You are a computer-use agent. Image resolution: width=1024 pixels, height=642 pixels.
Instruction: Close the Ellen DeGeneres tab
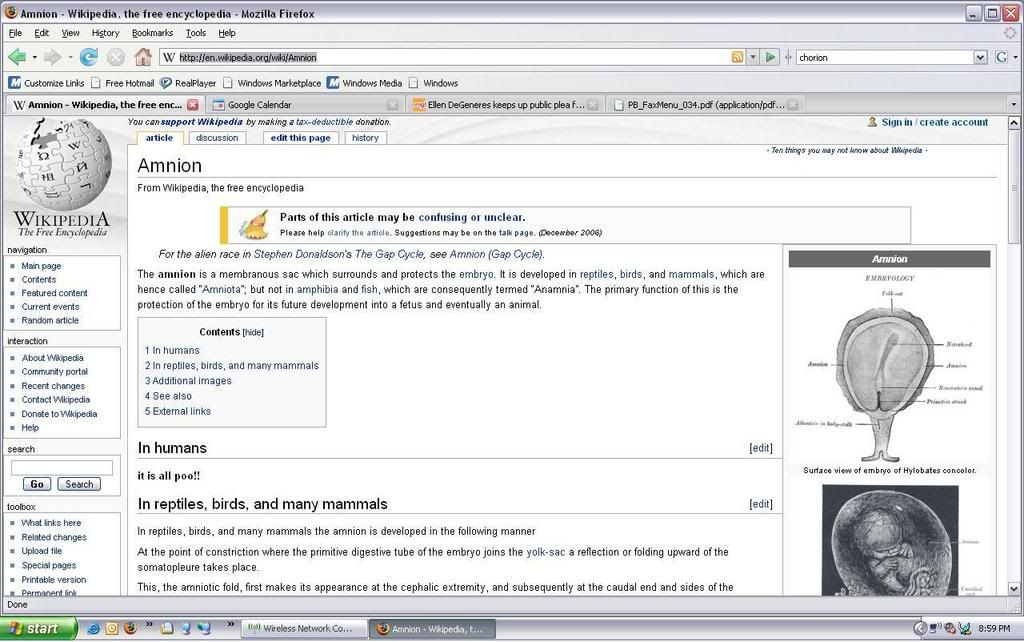pyautogui.click(x=592, y=104)
